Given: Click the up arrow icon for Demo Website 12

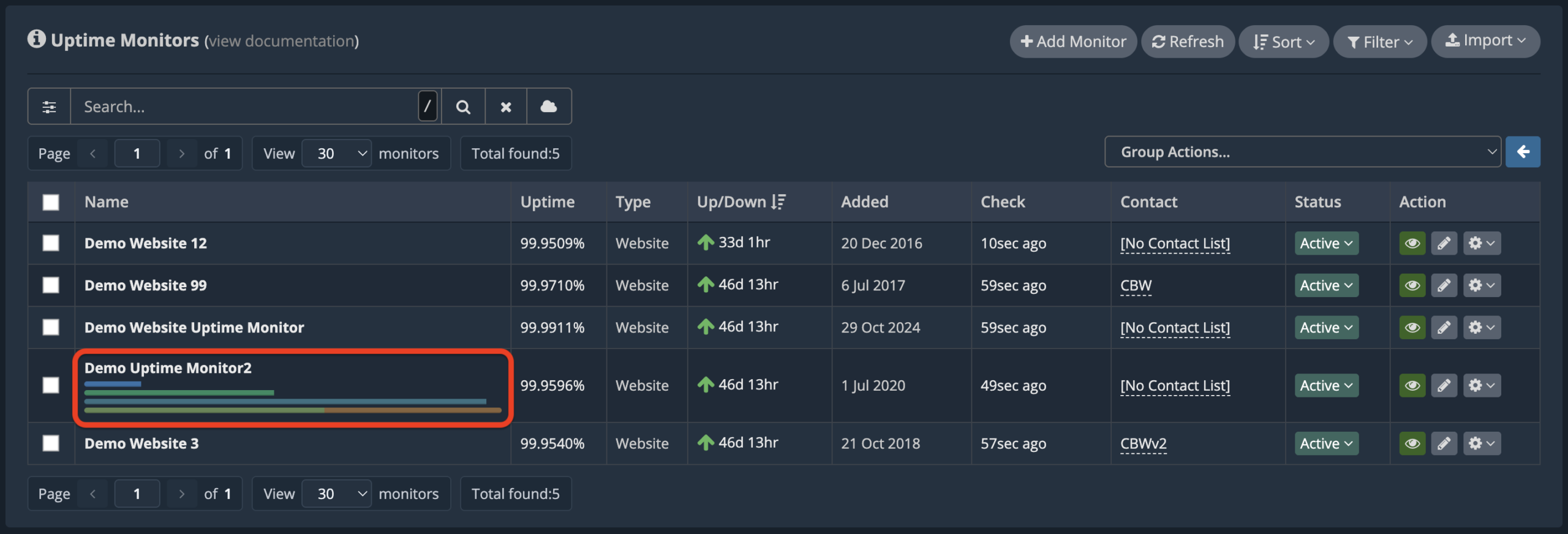Looking at the screenshot, I should [x=706, y=243].
